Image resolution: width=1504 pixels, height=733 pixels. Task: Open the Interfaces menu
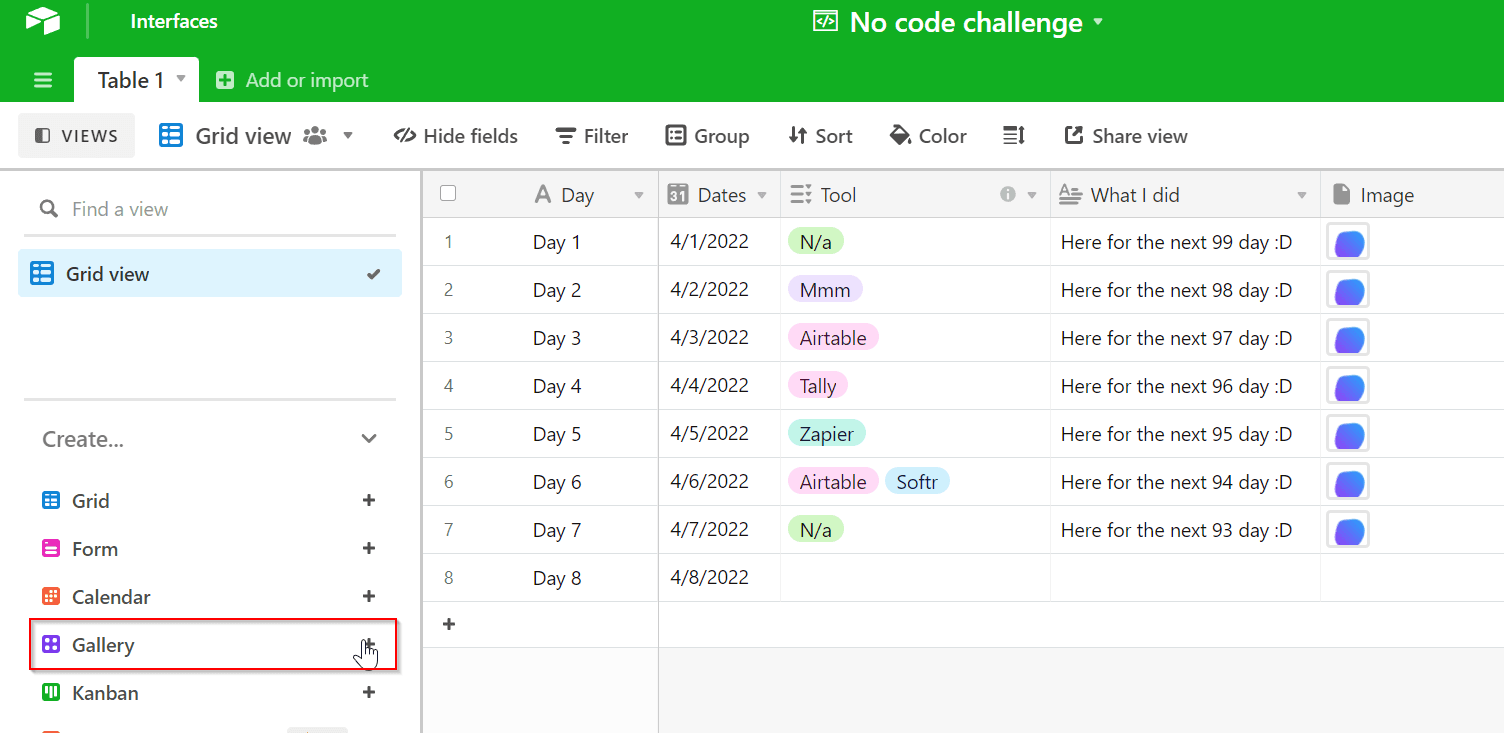click(x=174, y=21)
